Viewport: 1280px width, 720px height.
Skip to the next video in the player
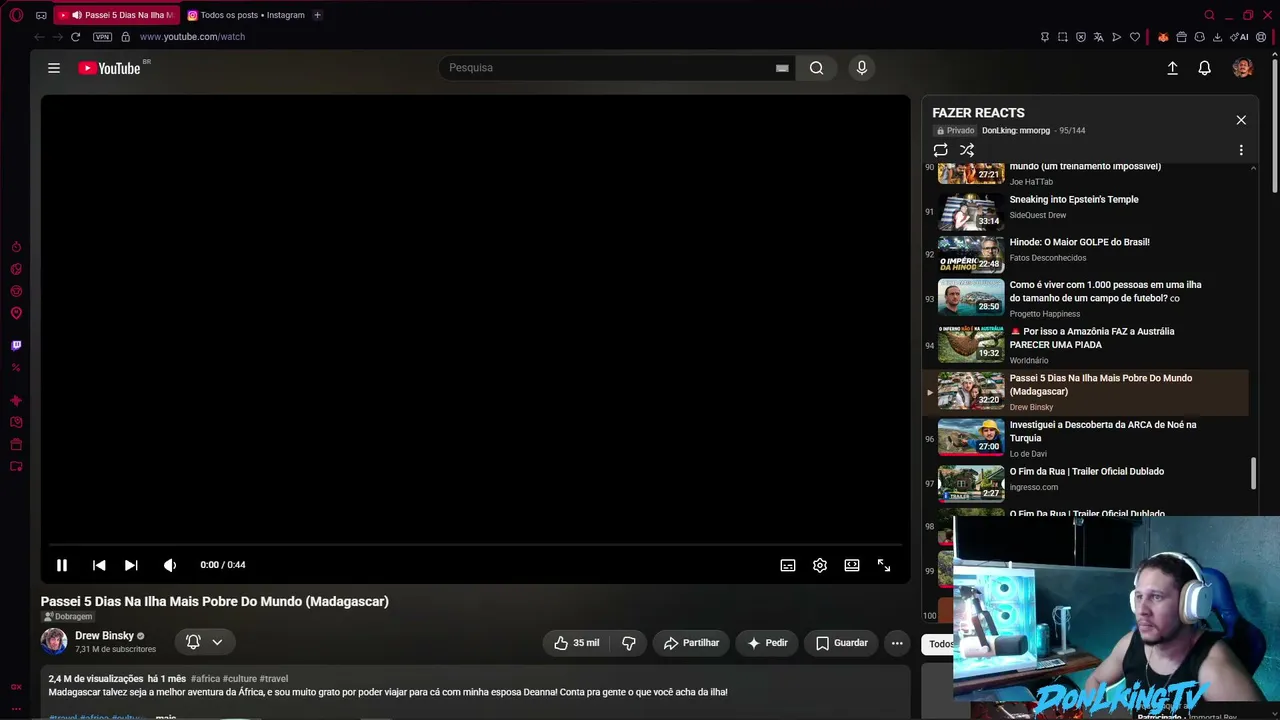click(131, 565)
